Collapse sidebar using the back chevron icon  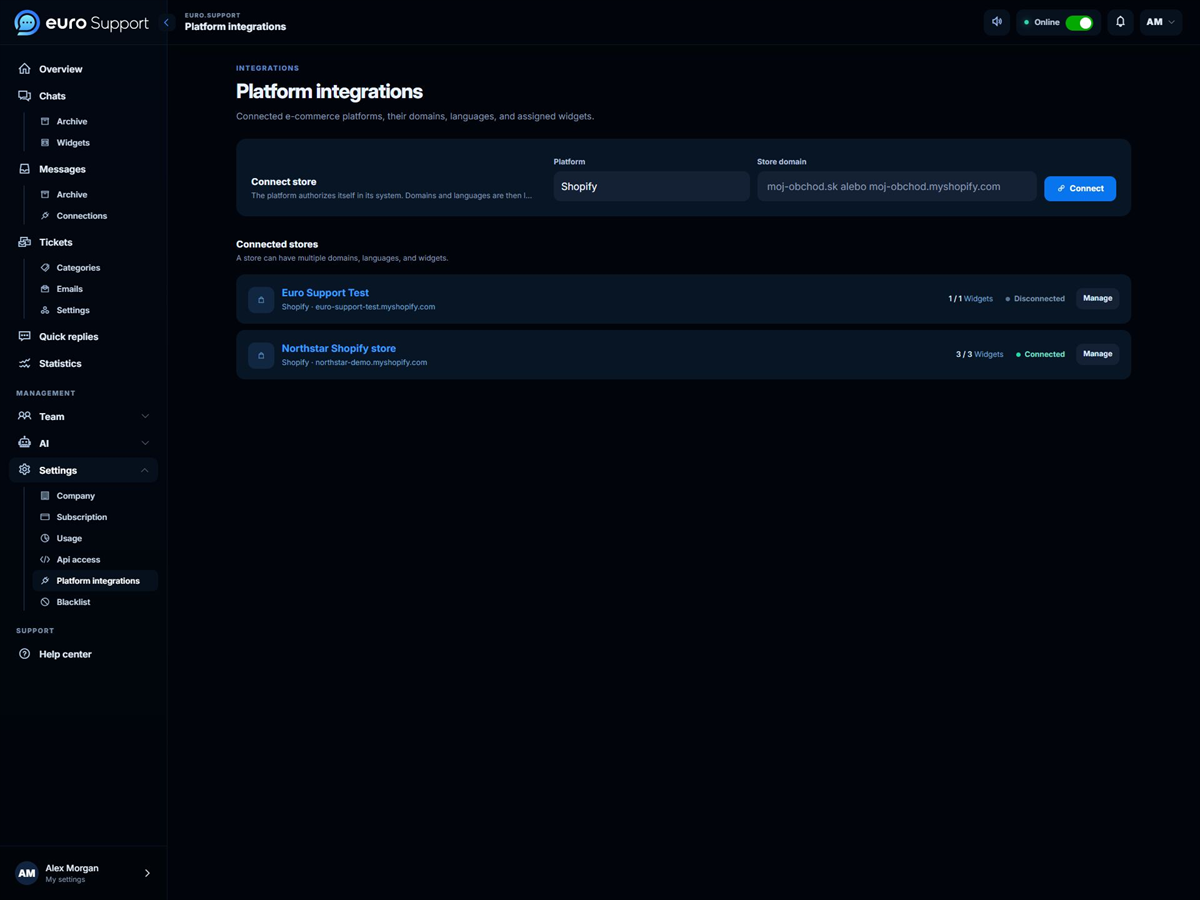(167, 22)
